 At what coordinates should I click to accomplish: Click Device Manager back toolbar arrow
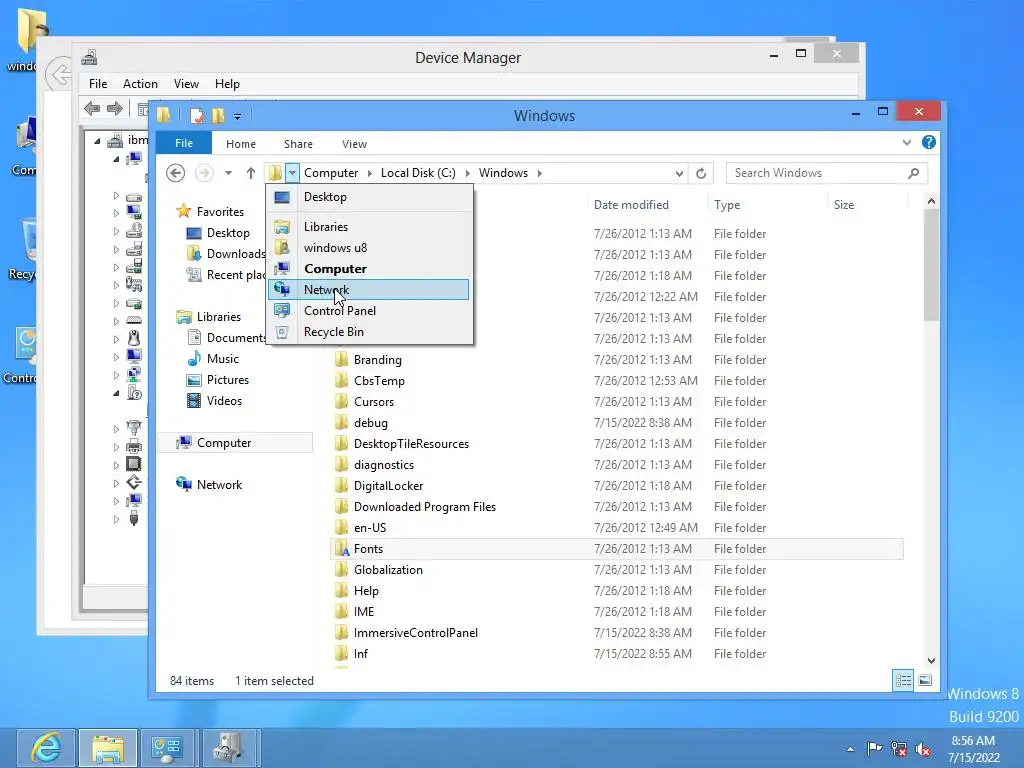point(92,108)
